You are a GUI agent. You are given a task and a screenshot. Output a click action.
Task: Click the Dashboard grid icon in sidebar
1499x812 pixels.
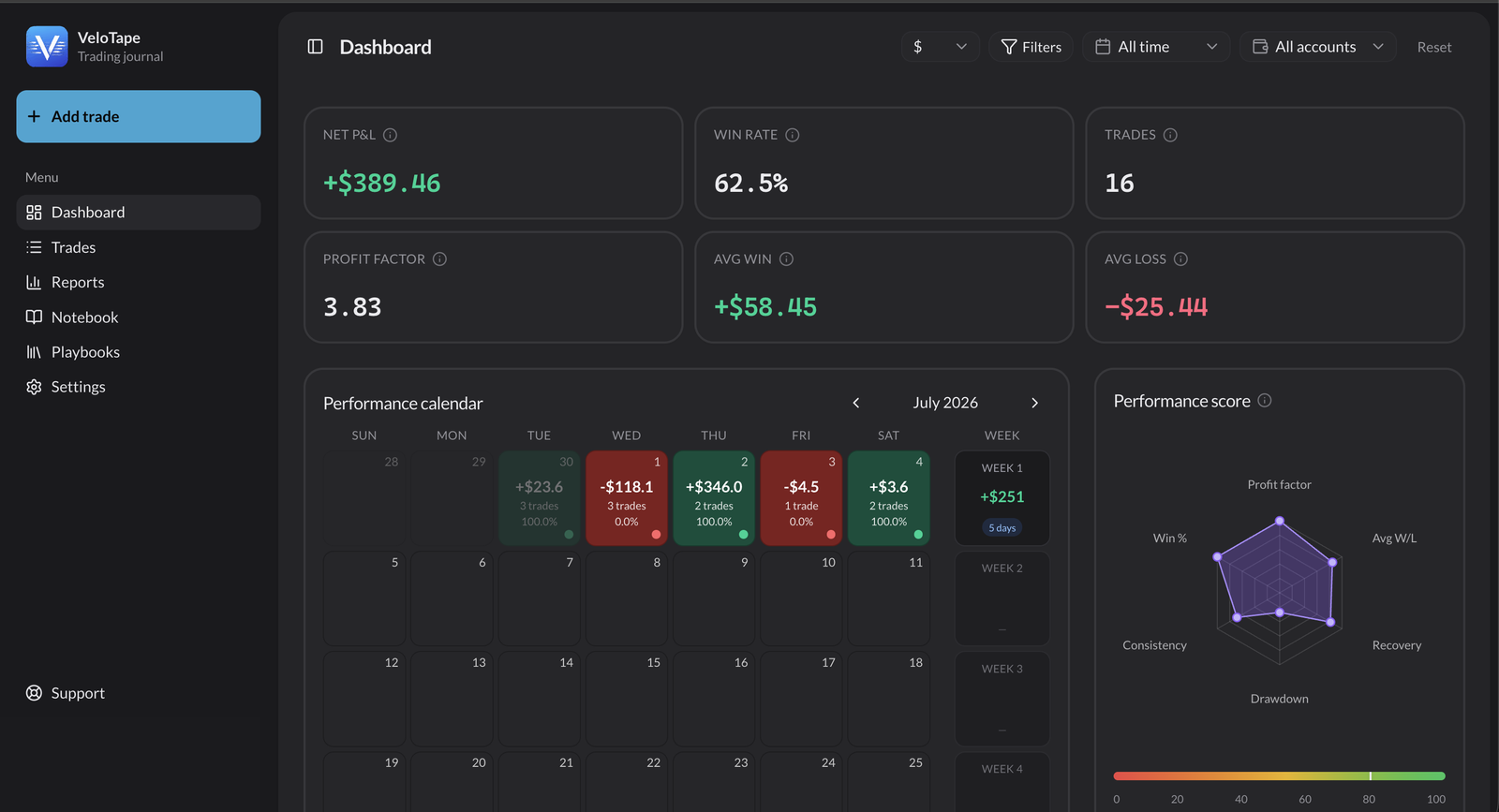point(34,213)
